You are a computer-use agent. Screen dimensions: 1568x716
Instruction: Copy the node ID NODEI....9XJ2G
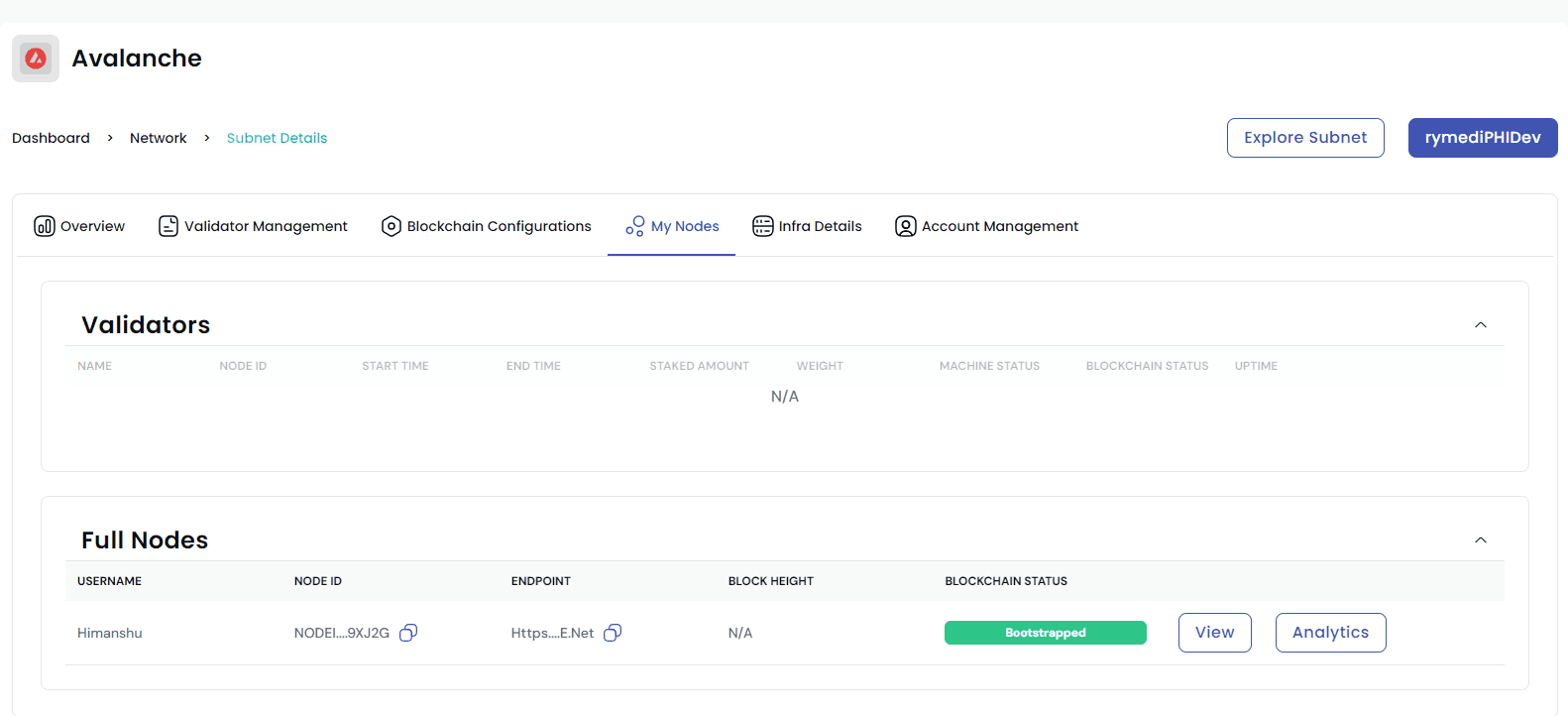(408, 633)
